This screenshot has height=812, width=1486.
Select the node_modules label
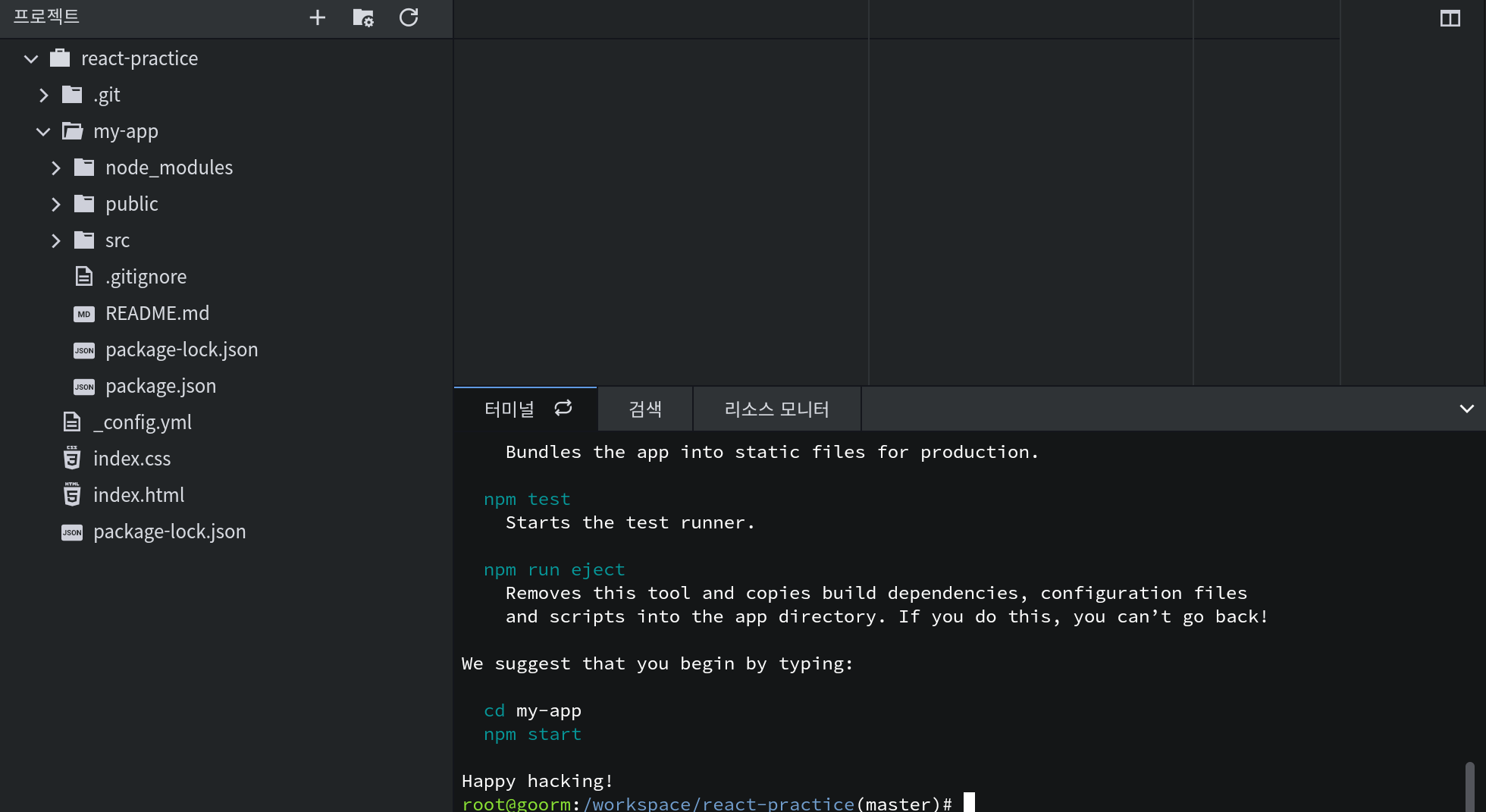coord(169,168)
